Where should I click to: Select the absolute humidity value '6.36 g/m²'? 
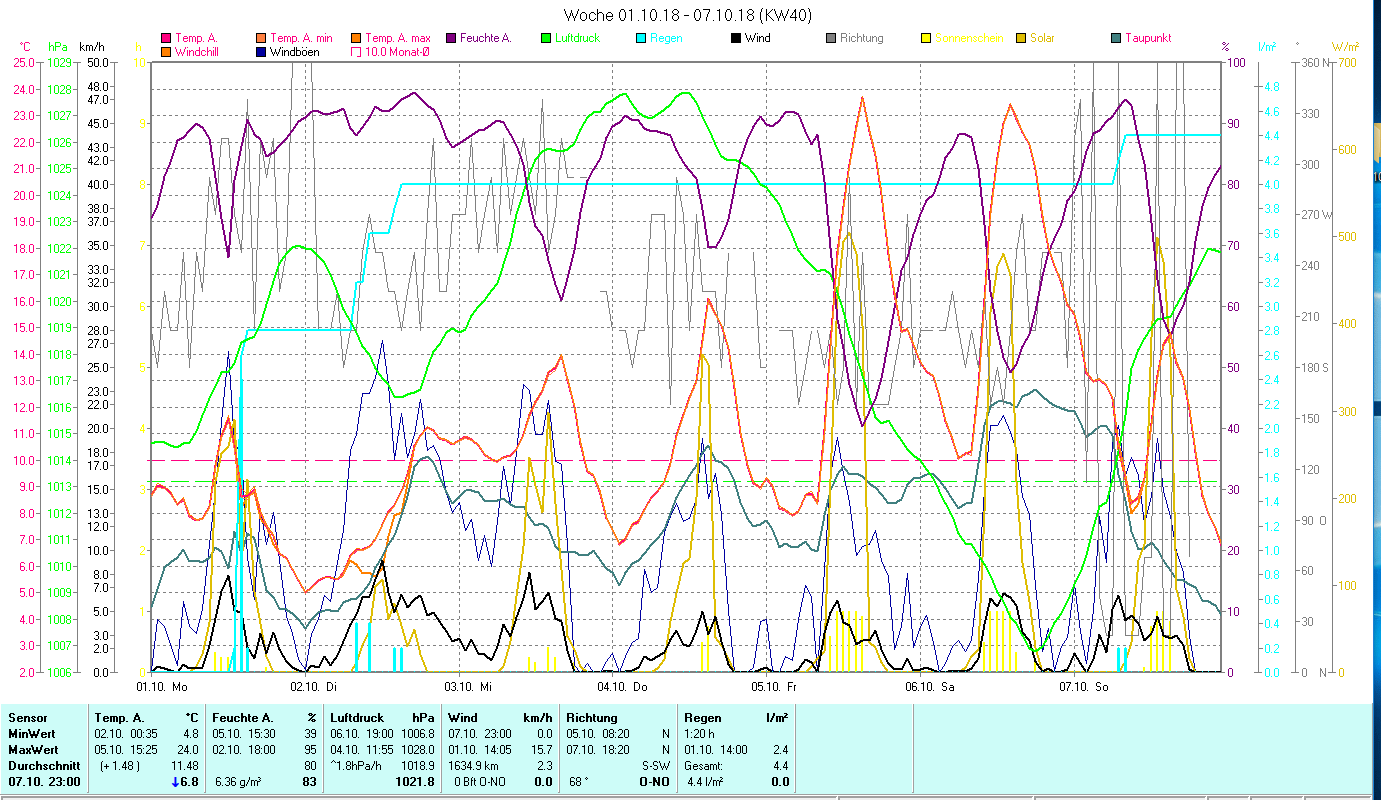click(x=239, y=782)
